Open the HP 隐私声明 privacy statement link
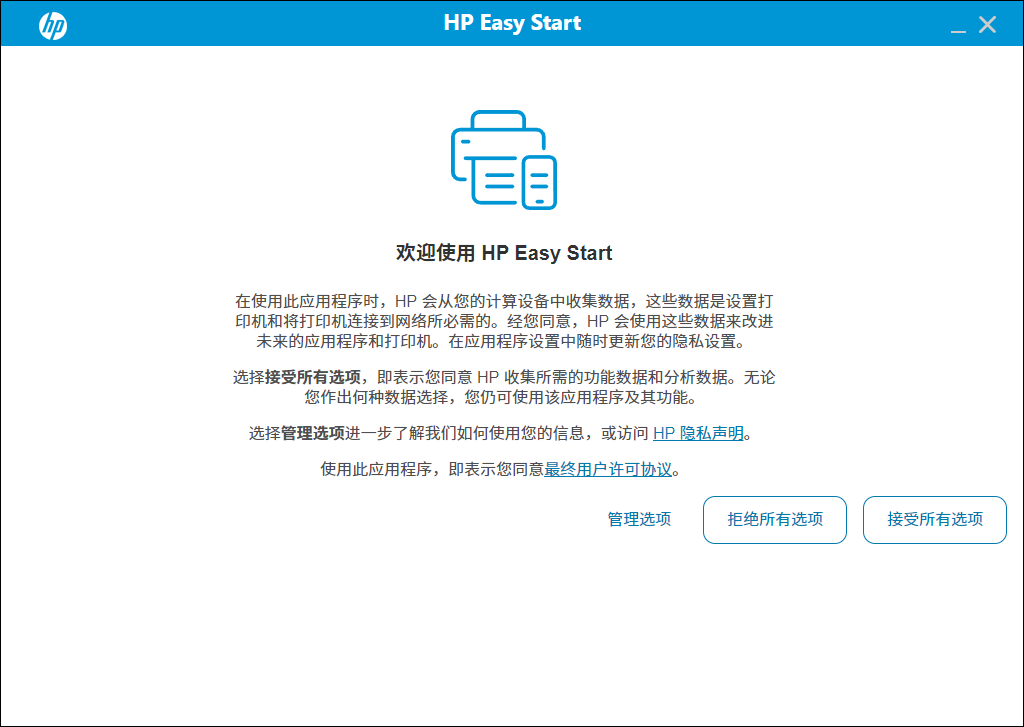Screen dimensions: 1024x727 pos(698,434)
